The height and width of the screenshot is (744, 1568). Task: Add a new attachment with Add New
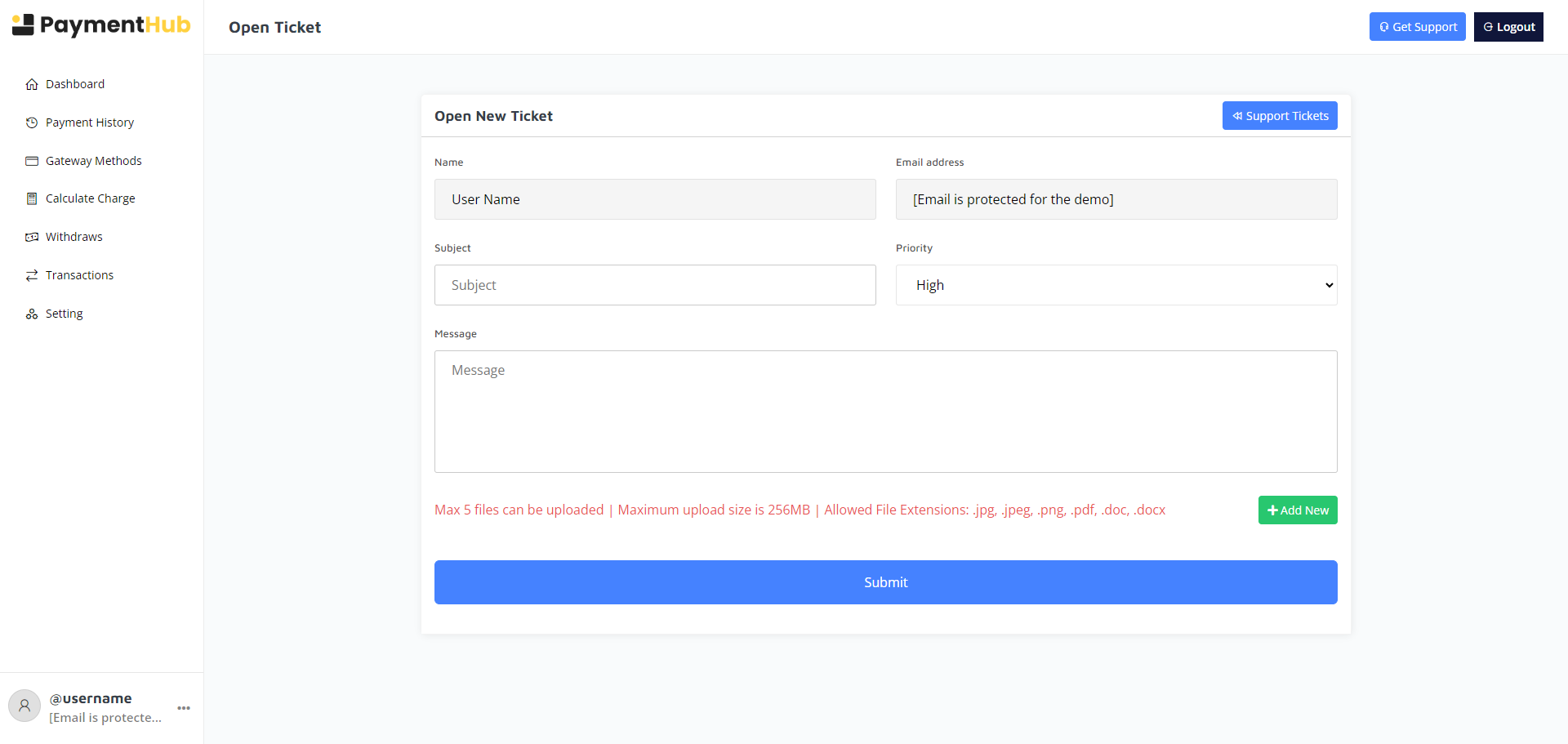click(x=1297, y=510)
